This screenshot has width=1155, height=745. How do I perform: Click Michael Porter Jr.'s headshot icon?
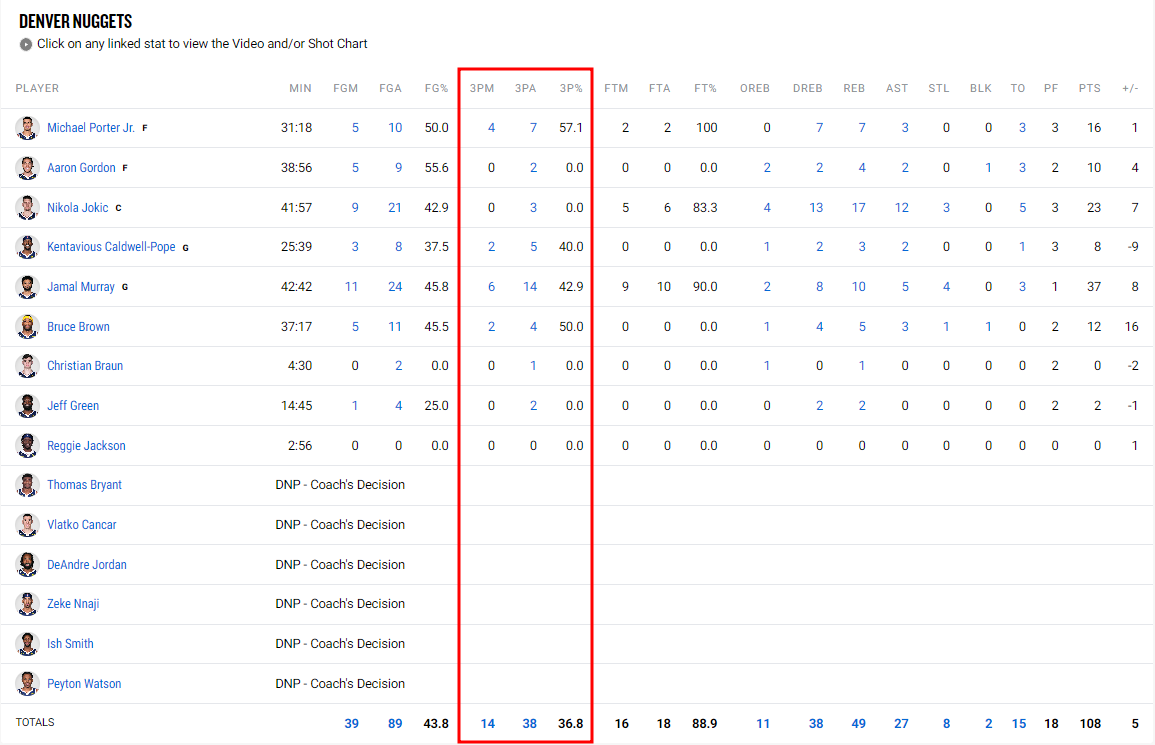[x=27, y=128]
